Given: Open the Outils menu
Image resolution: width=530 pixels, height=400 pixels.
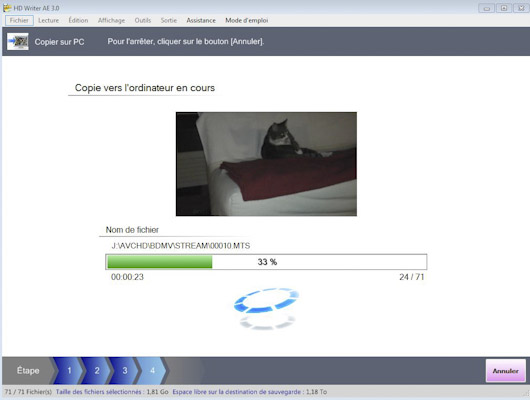Looking at the screenshot, I should tap(143, 20).
